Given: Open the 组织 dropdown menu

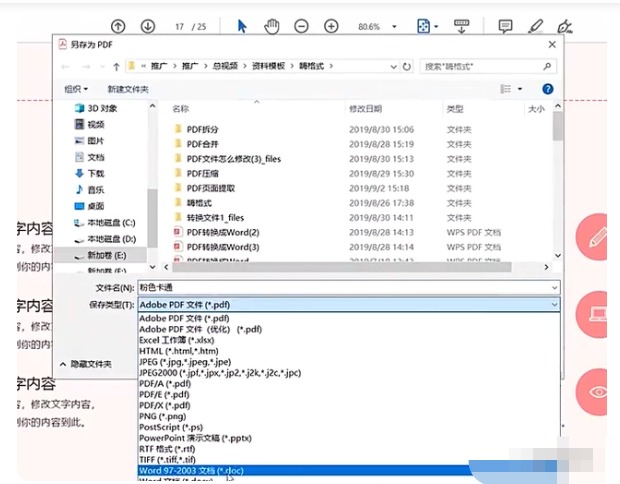Looking at the screenshot, I should (x=76, y=89).
